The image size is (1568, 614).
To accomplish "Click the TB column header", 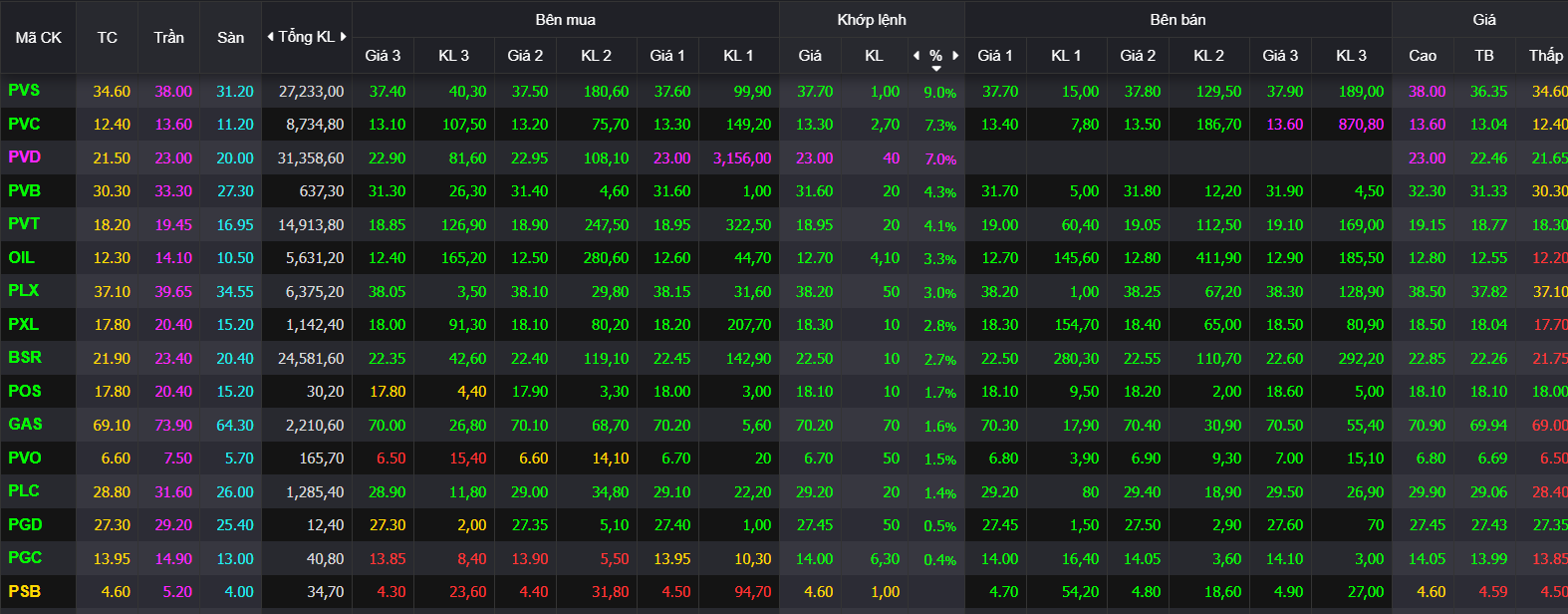I will [1484, 56].
